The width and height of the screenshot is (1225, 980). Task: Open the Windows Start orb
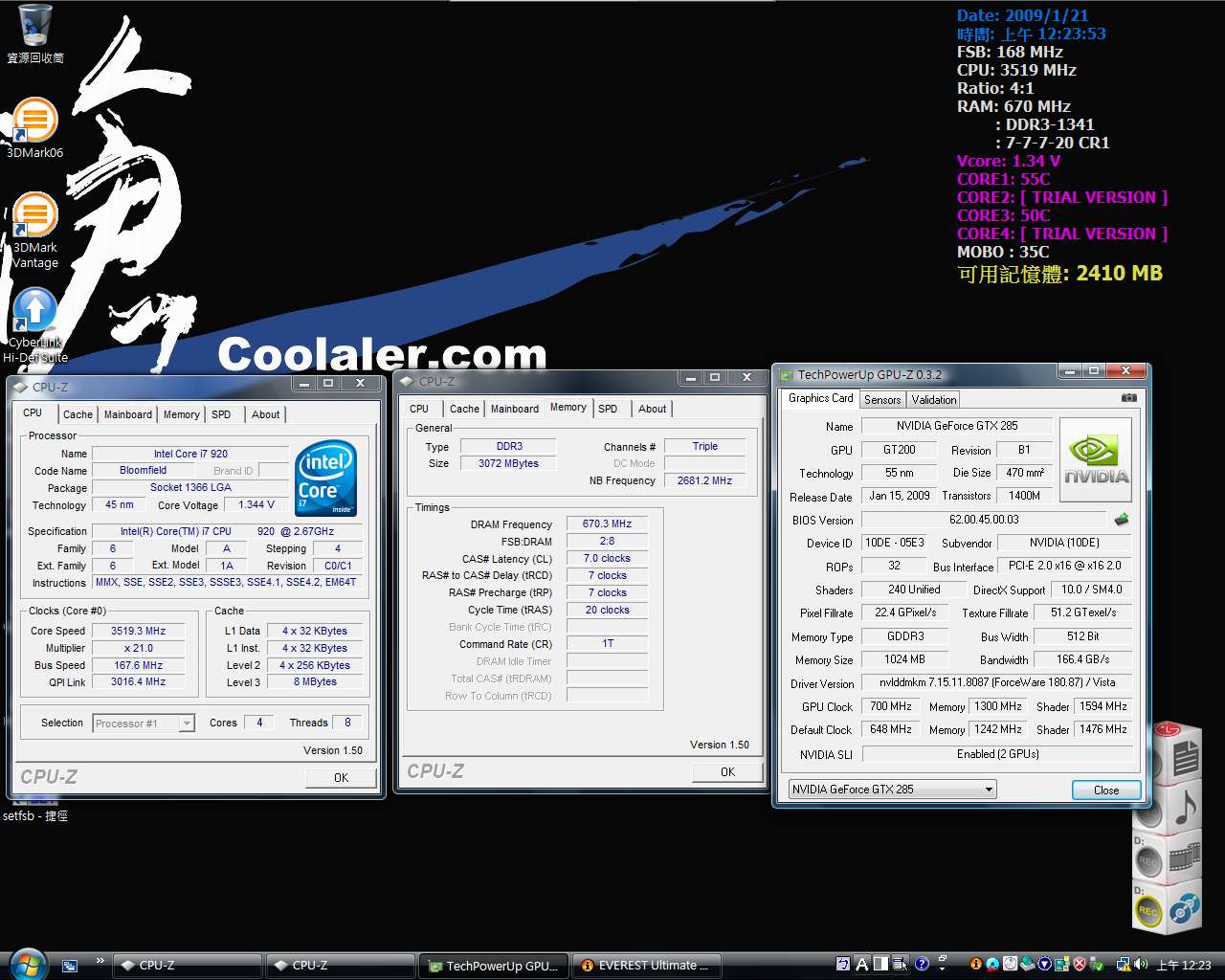click(27, 964)
